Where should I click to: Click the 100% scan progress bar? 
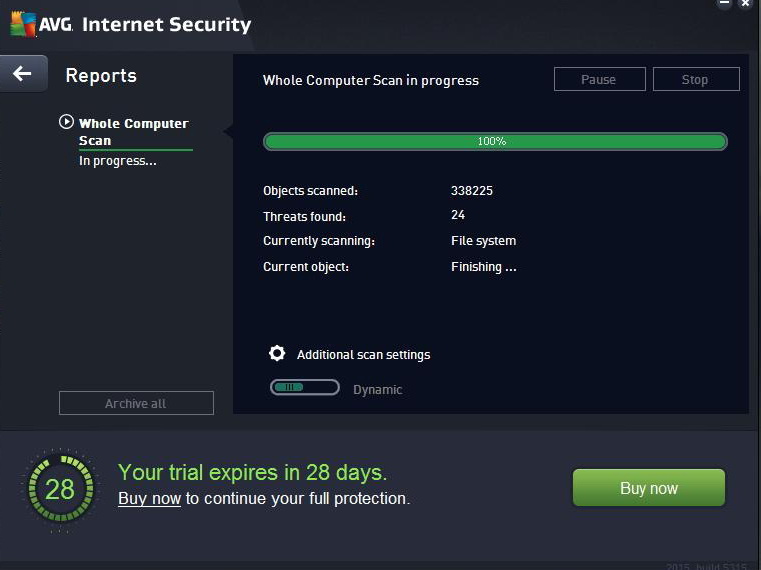click(x=495, y=142)
